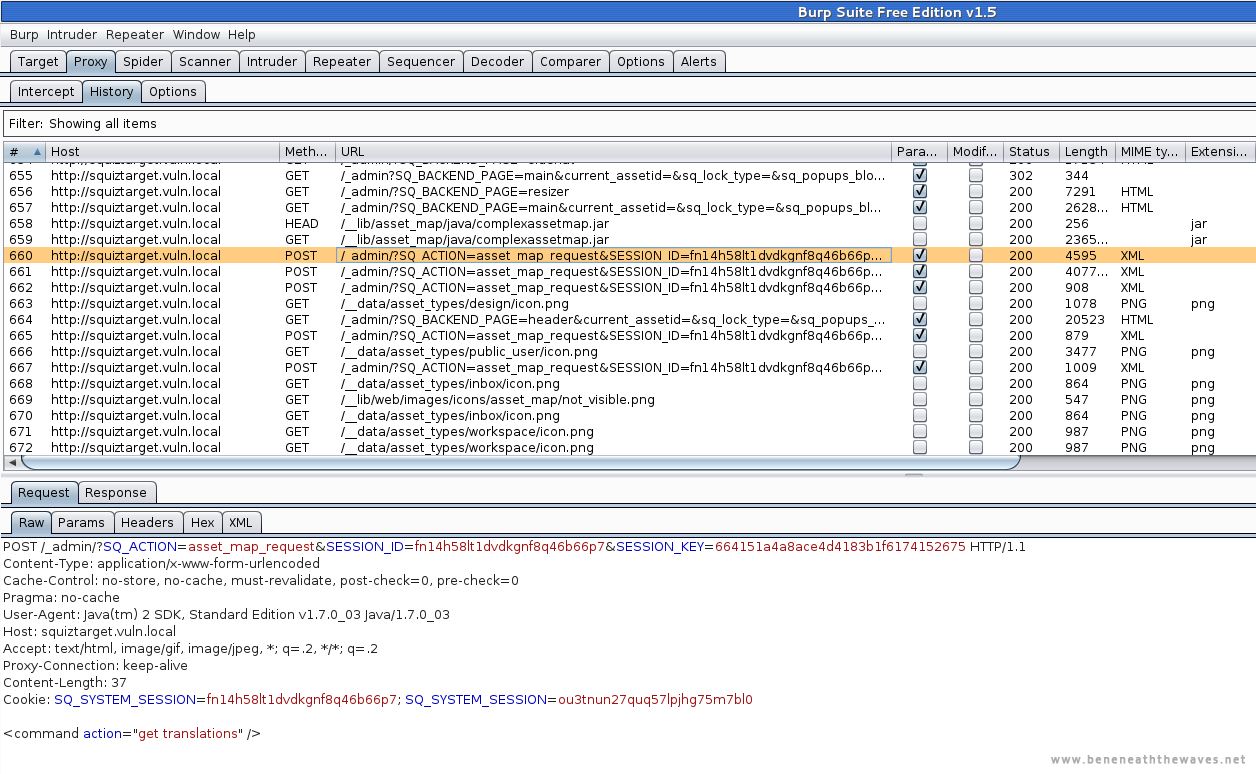
Task: Open the main Options tab beside Alerts
Action: tap(641, 61)
